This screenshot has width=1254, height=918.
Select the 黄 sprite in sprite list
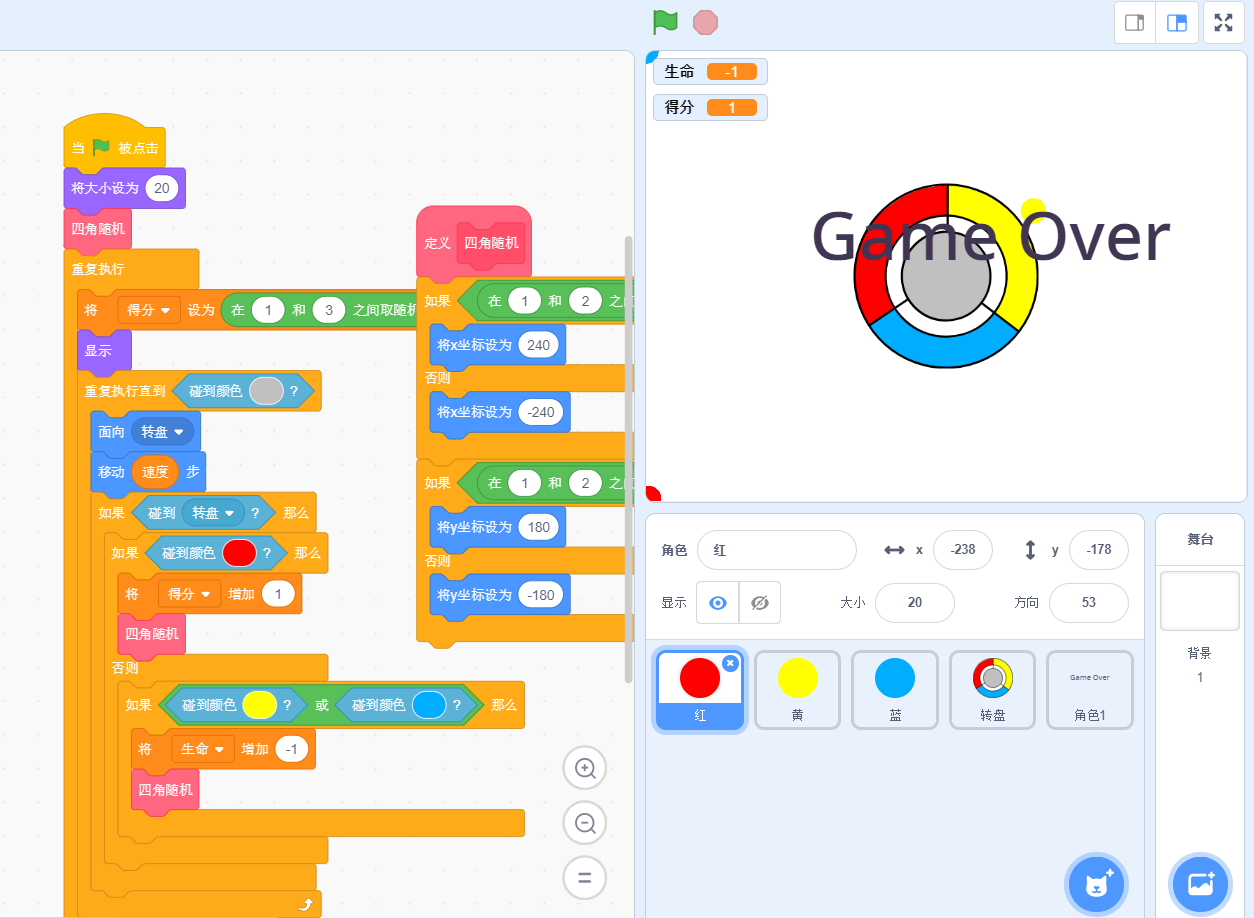pyautogui.click(x=797, y=688)
